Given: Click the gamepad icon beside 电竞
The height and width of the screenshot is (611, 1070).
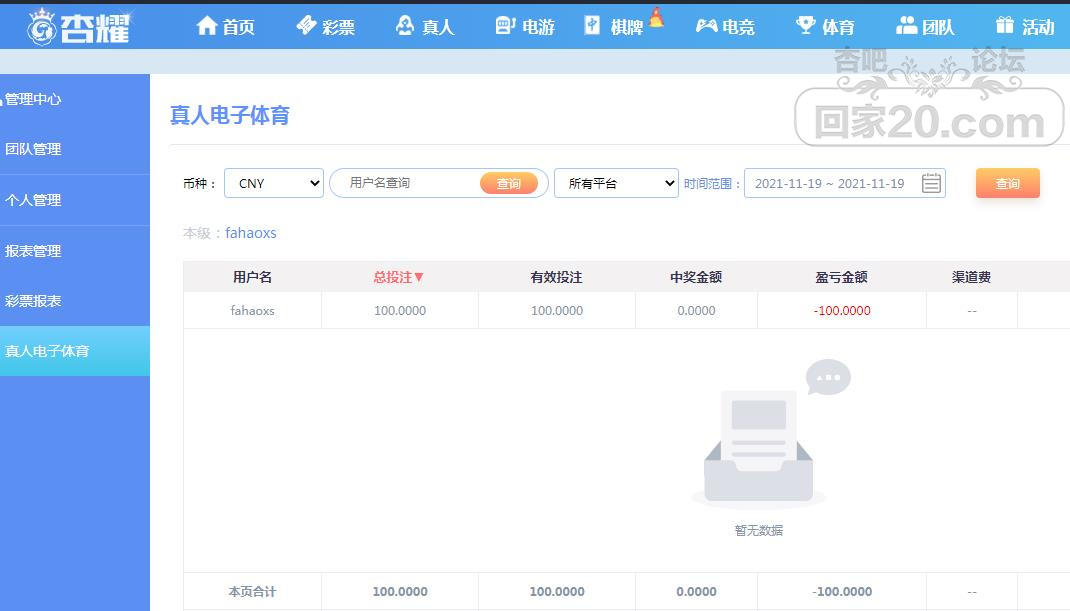Looking at the screenshot, I should coord(706,26).
